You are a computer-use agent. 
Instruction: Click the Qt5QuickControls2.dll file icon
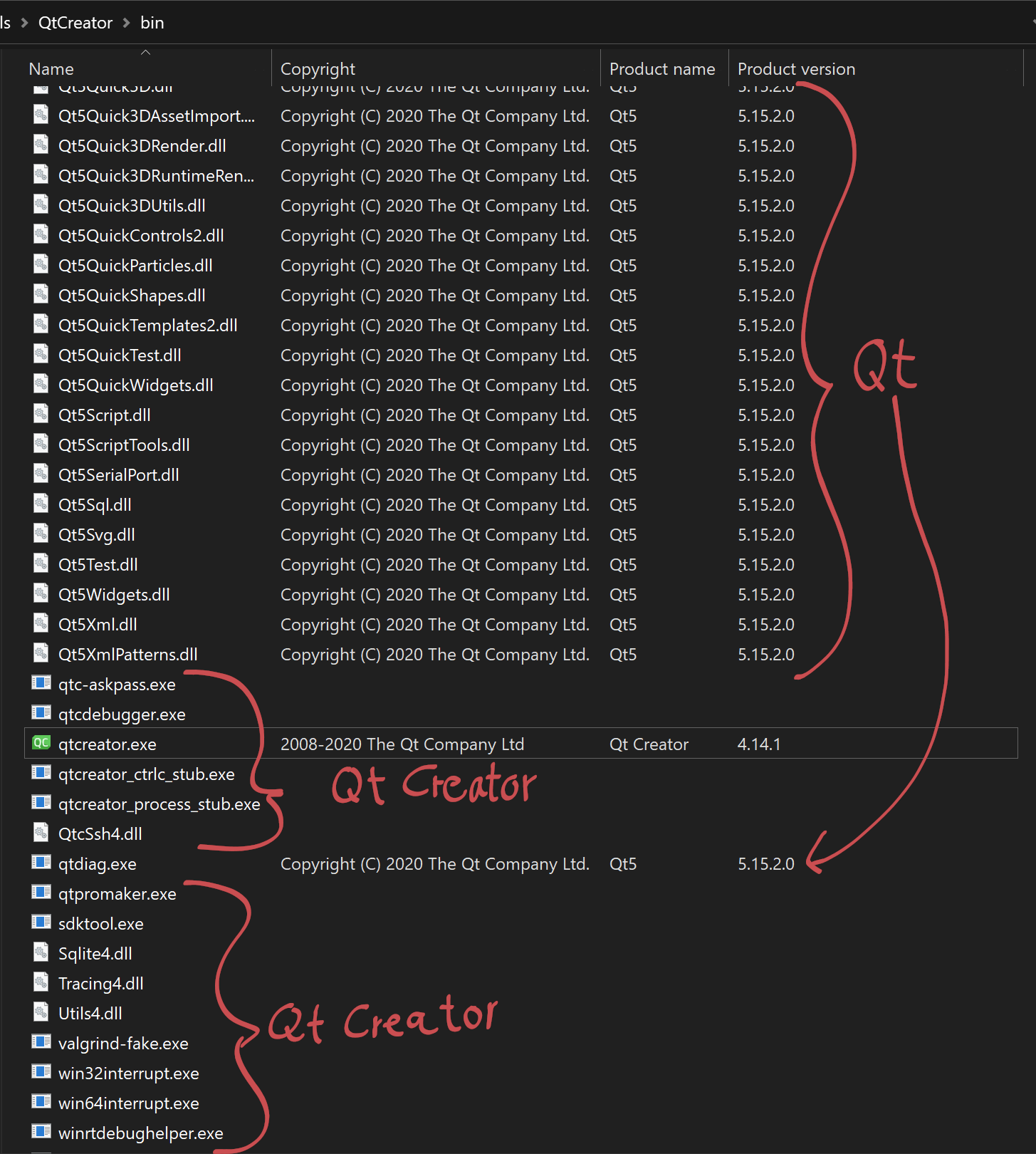point(41,234)
